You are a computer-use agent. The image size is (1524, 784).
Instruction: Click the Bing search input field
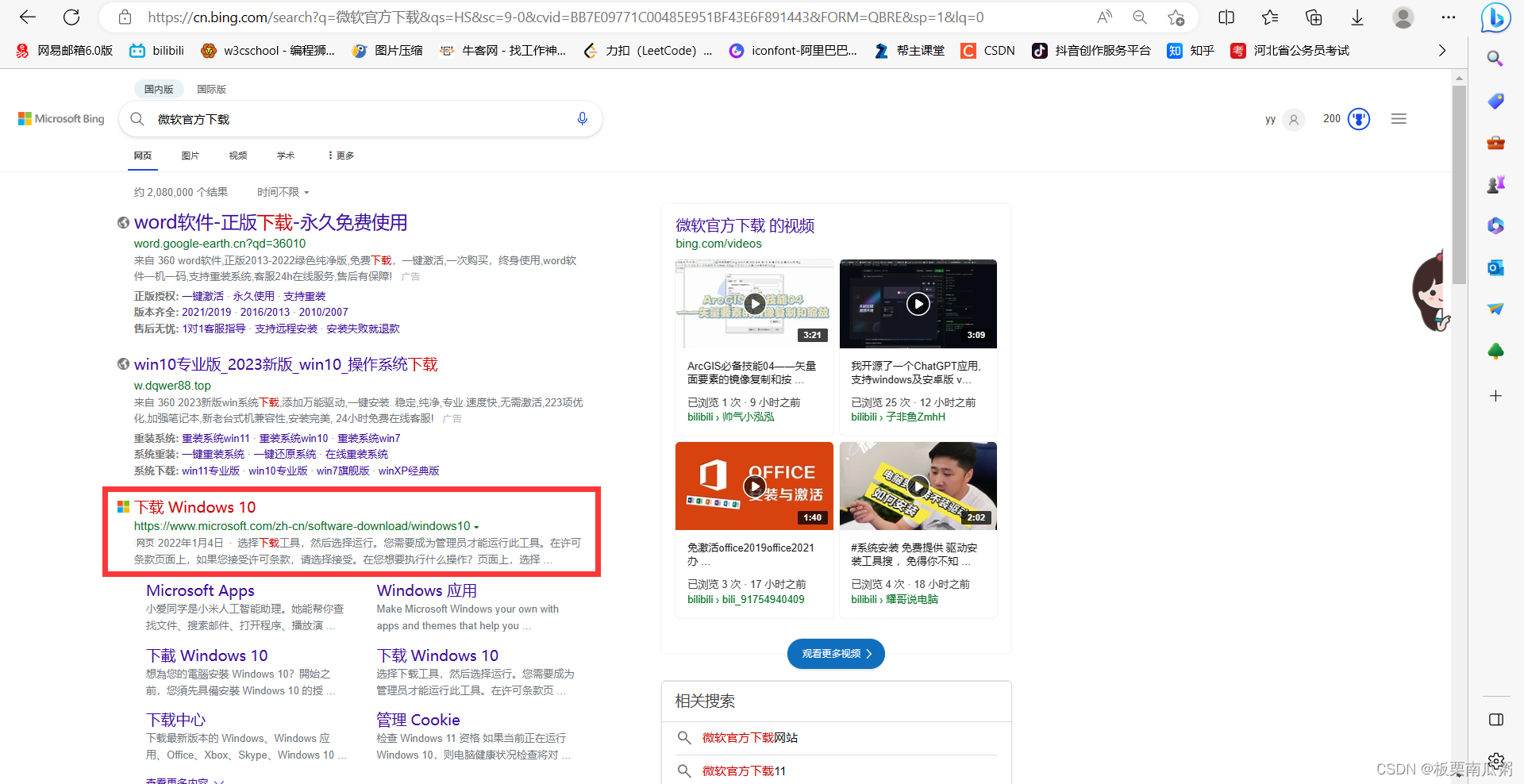tap(361, 119)
